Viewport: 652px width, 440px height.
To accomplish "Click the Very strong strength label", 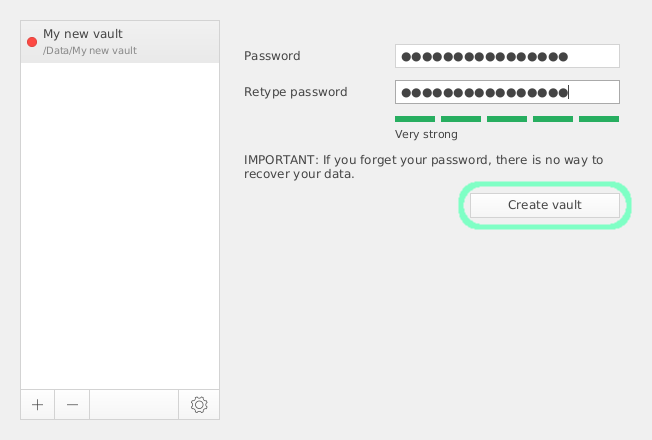I will (x=426, y=134).
